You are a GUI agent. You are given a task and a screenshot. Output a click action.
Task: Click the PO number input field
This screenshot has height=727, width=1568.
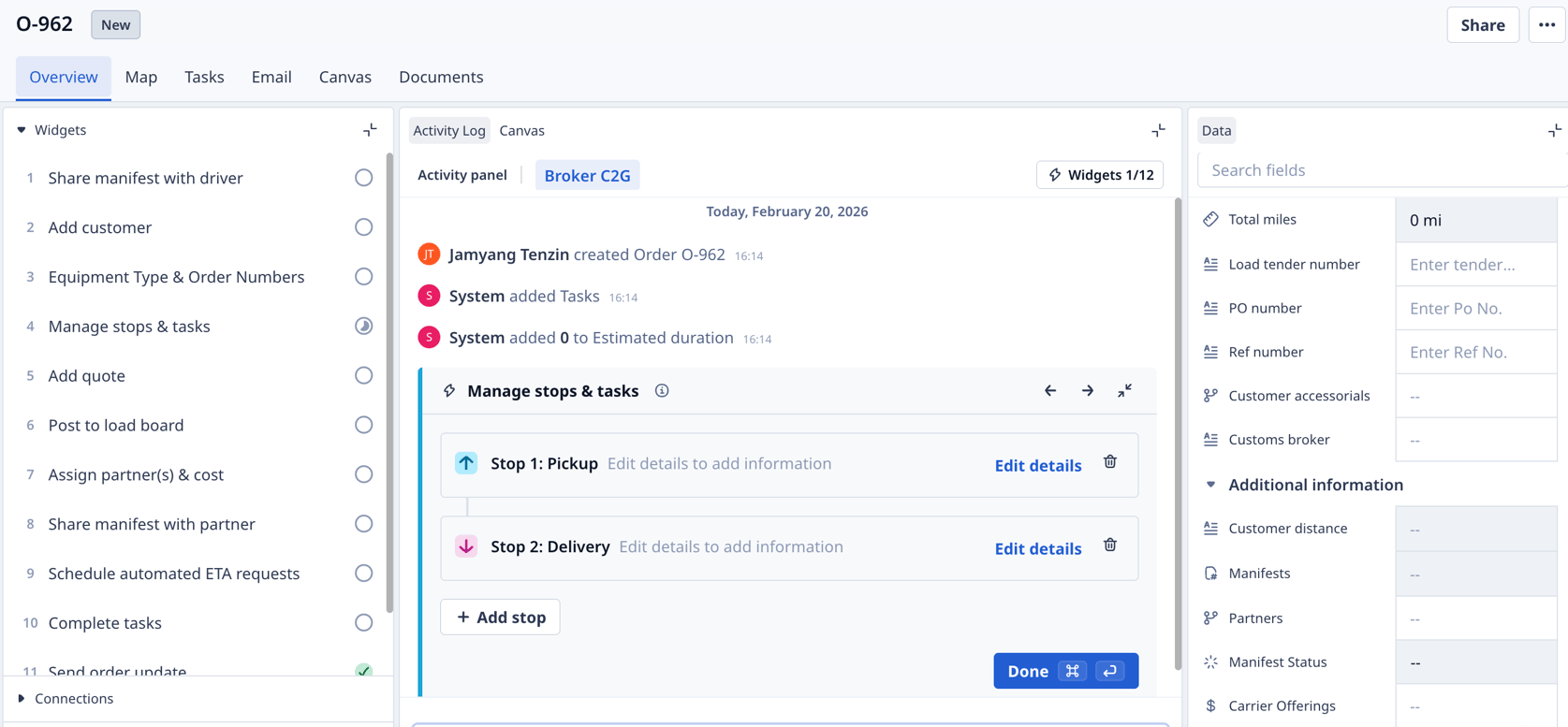1476,308
